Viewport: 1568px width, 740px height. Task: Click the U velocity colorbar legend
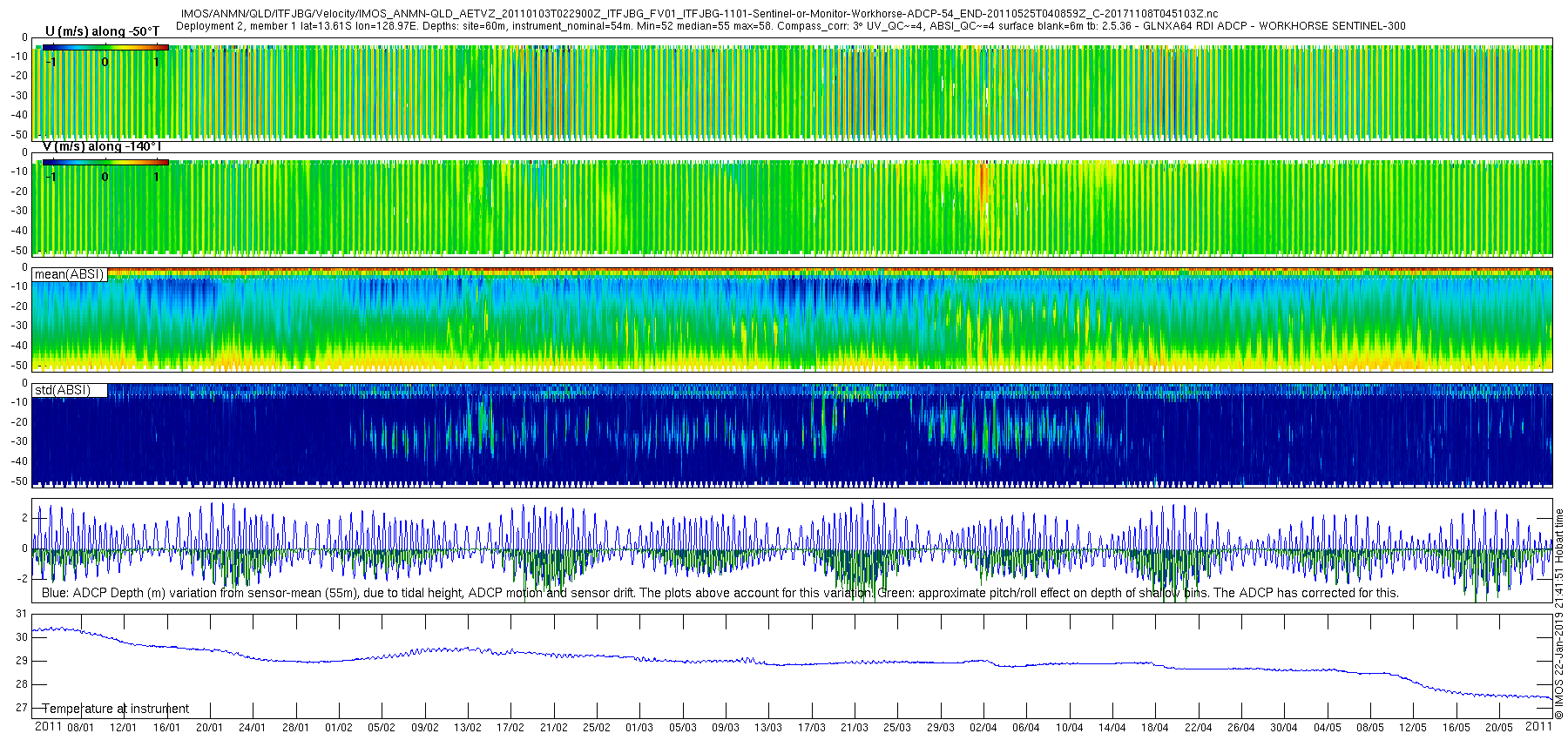click(105, 56)
